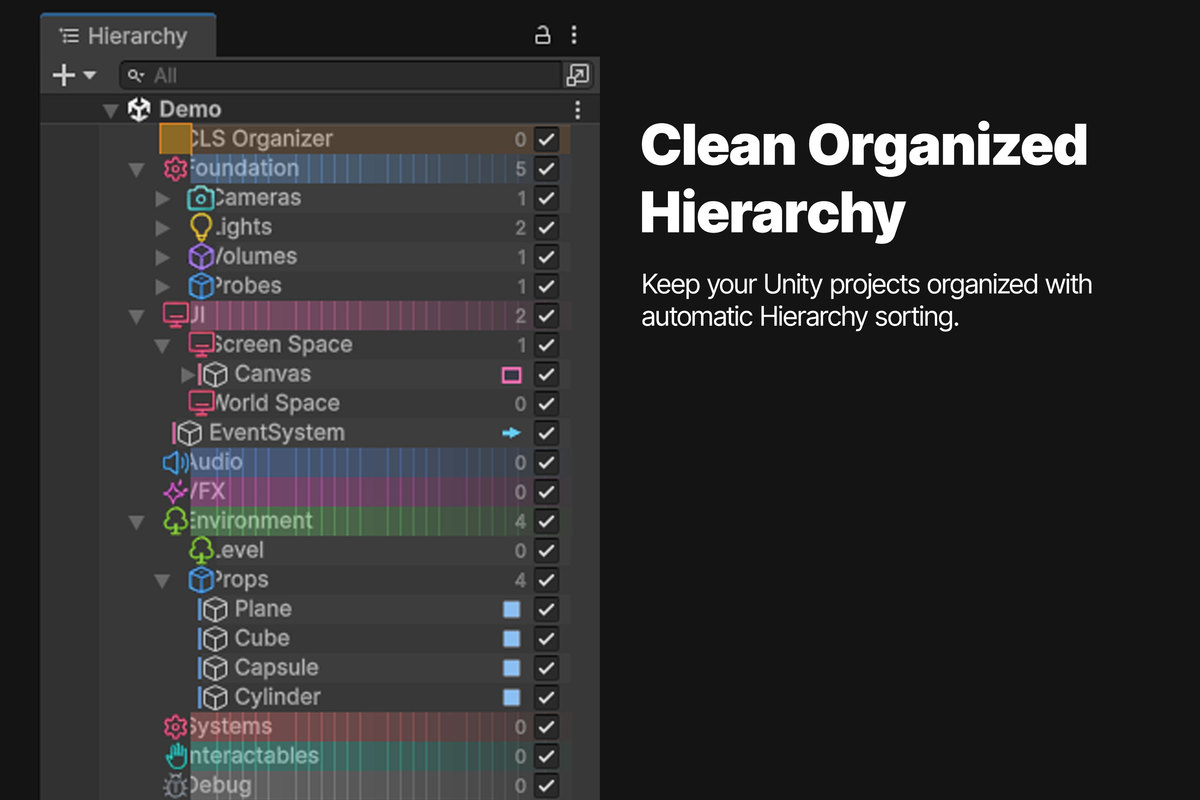Toggle the checkbox on CLS Organizer row
The image size is (1200, 800).
click(x=545, y=140)
